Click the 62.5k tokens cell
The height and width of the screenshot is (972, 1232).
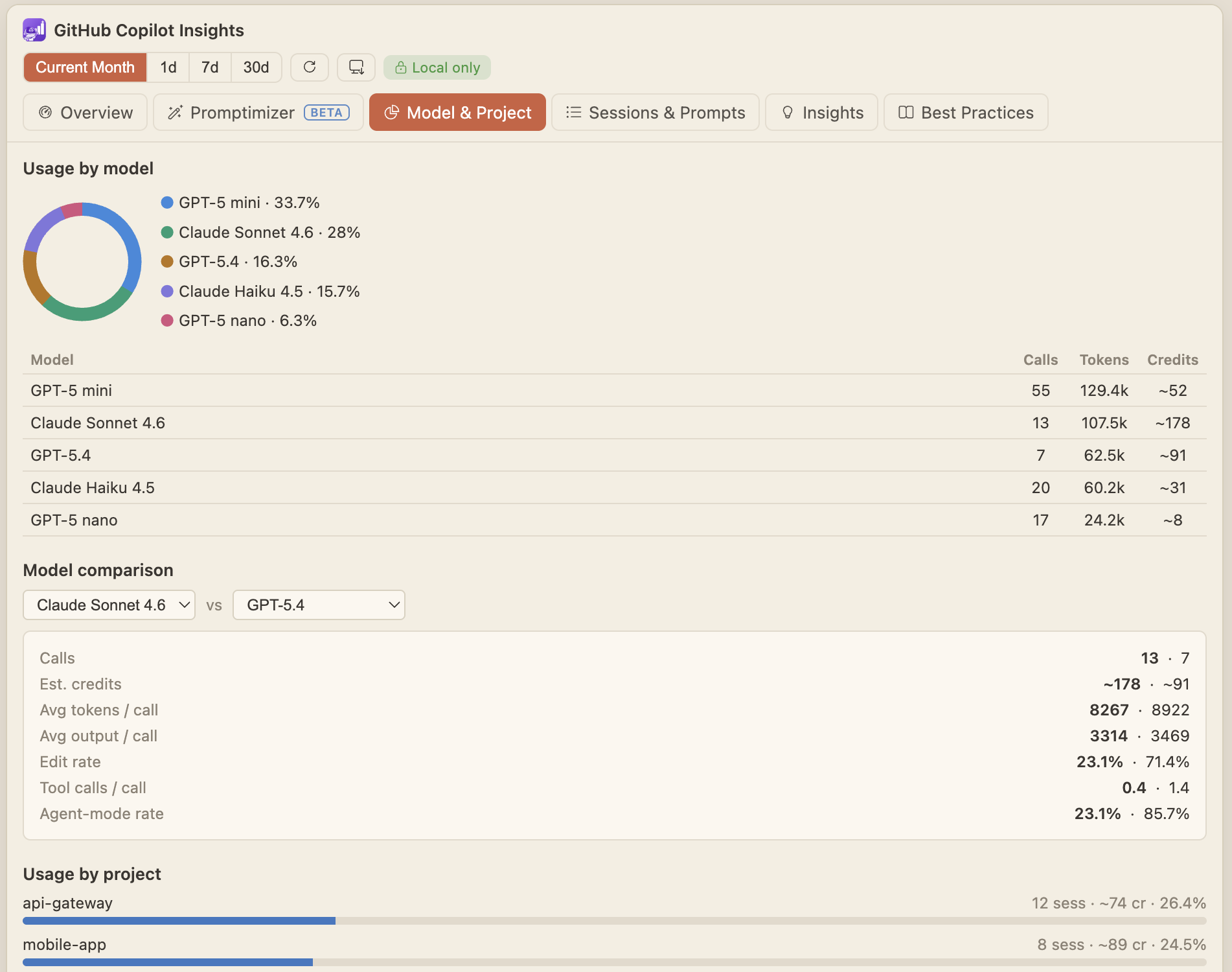pos(1104,455)
